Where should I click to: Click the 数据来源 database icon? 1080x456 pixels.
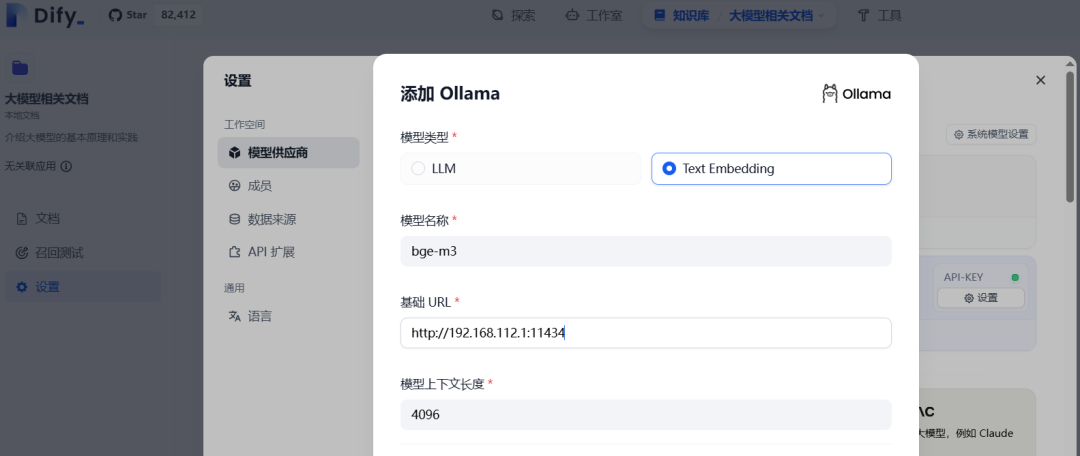235,219
